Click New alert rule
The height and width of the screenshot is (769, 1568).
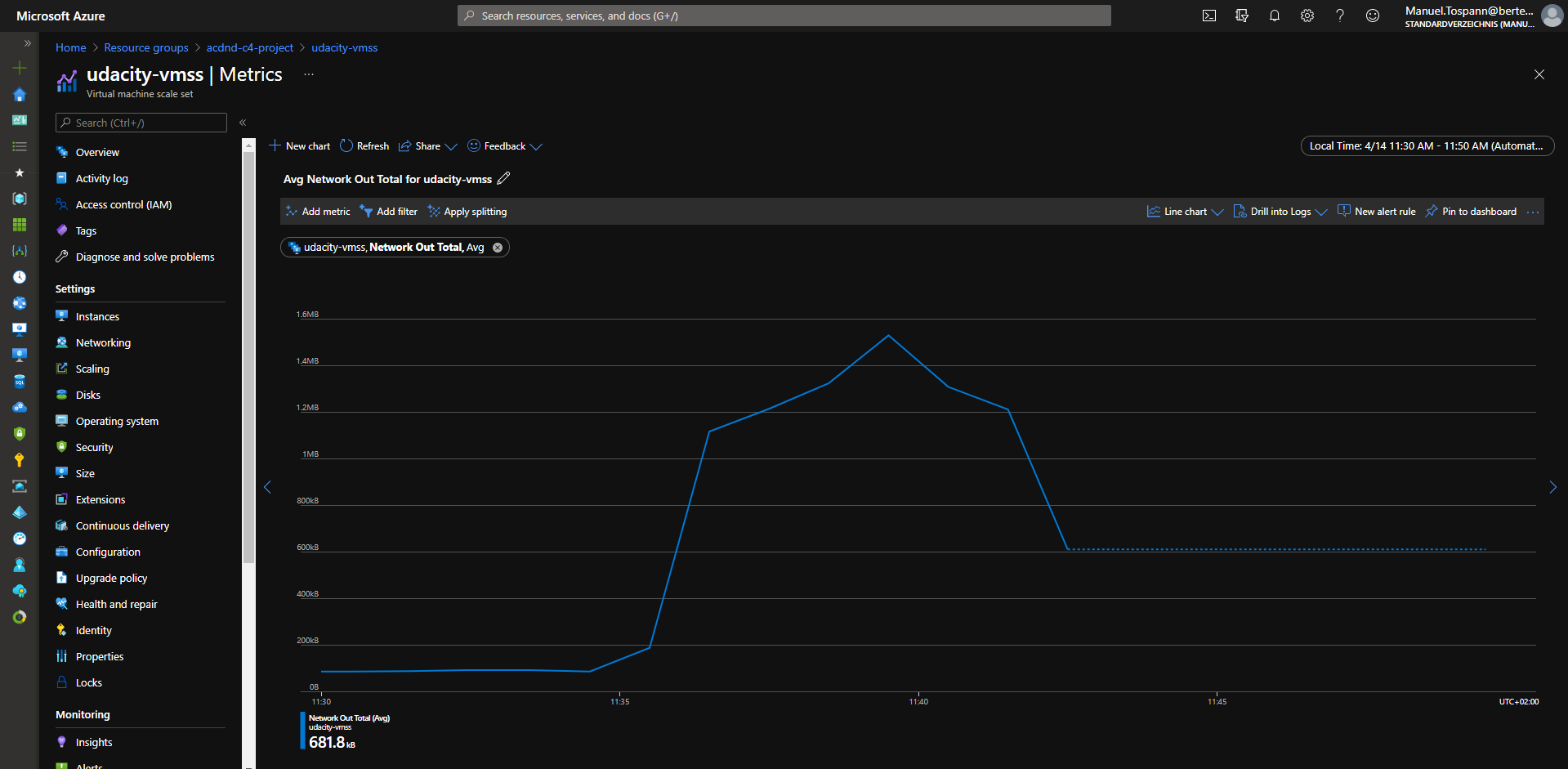pyautogui.click(x=1377, y=212)
